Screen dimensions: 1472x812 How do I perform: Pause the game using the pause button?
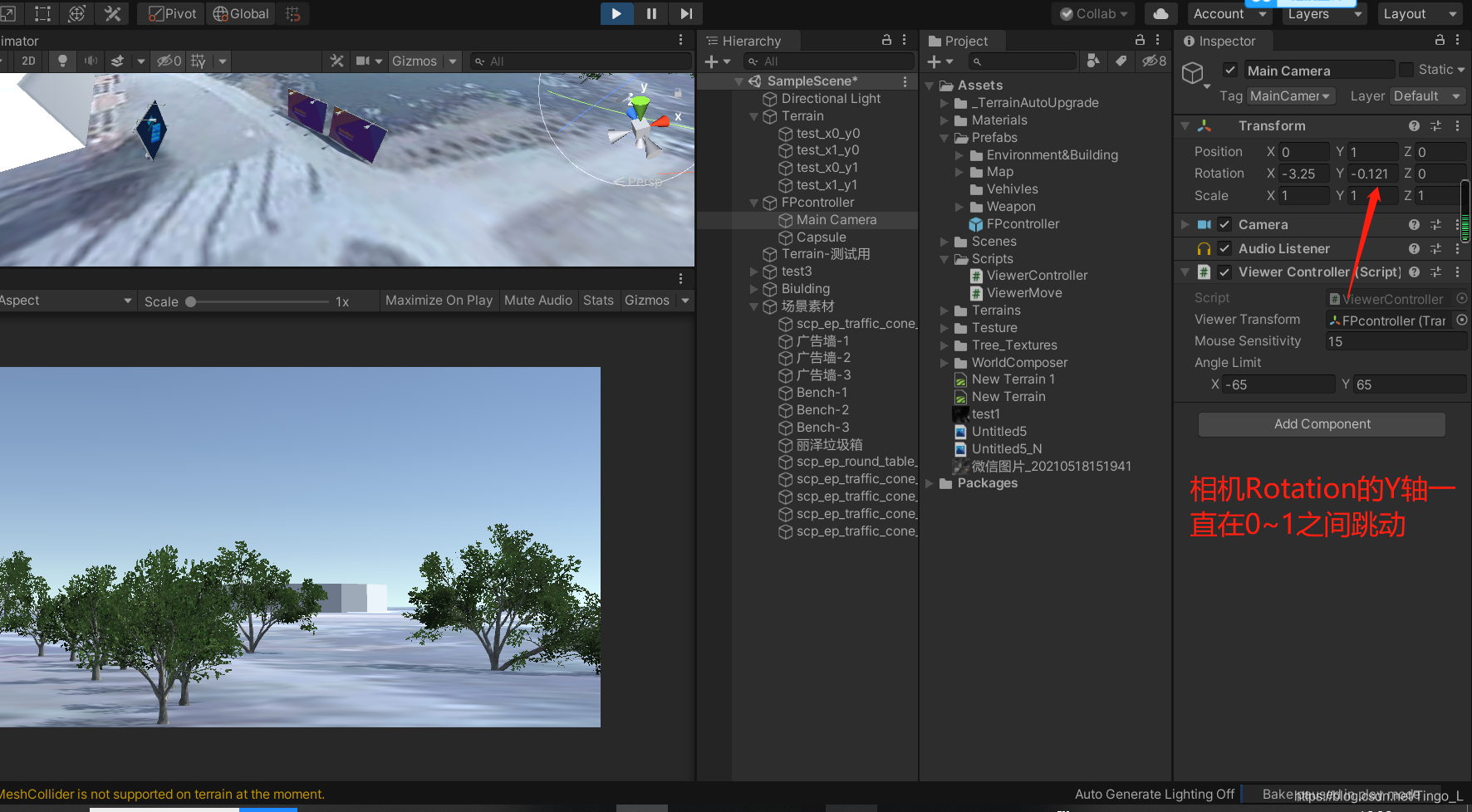click(651, 13)
